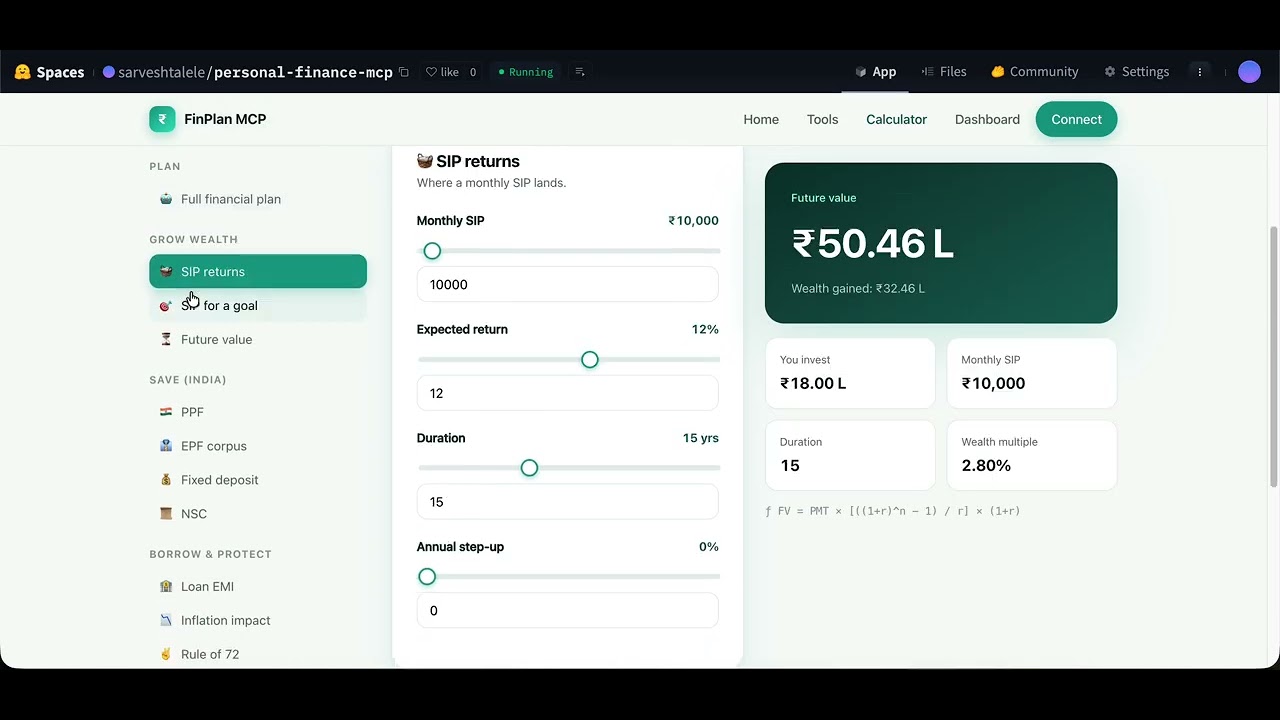
Task: Open the Community tab
Action: [x=1034, y=72]
